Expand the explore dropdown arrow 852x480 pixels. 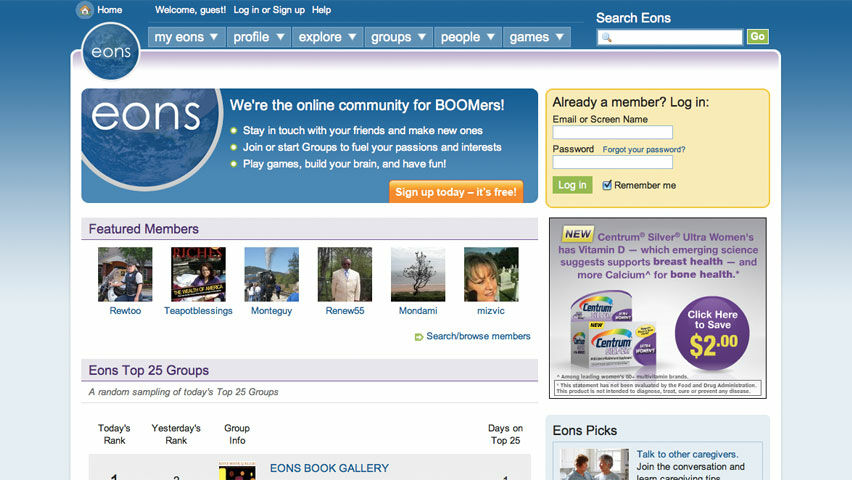[x=352, y=37]
